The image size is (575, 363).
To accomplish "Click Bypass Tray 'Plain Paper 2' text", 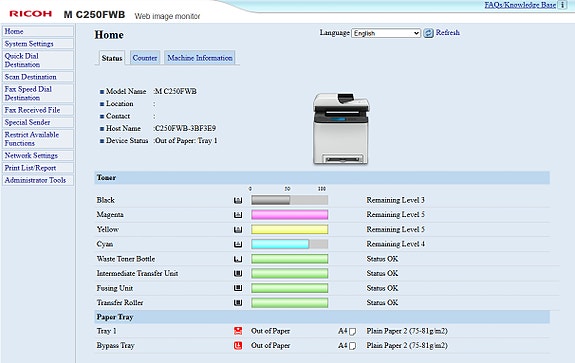I will click(407, 345).
